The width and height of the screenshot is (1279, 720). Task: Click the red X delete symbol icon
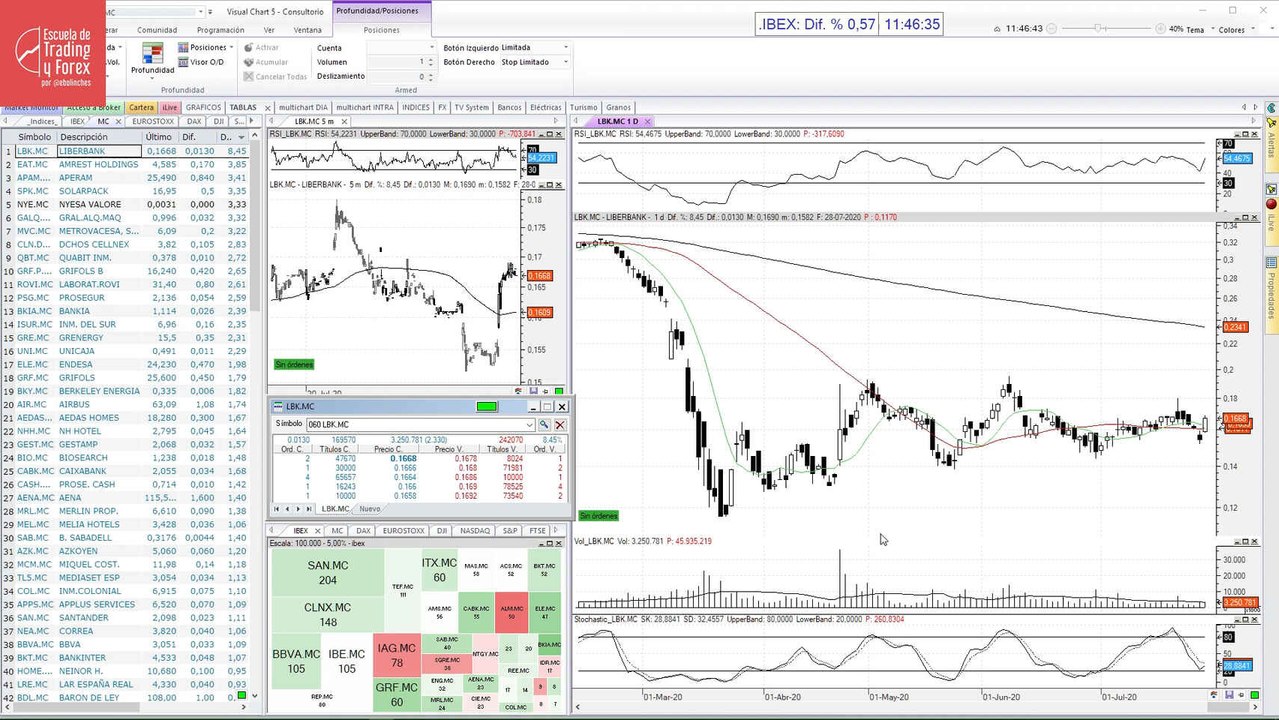[560, 425]
